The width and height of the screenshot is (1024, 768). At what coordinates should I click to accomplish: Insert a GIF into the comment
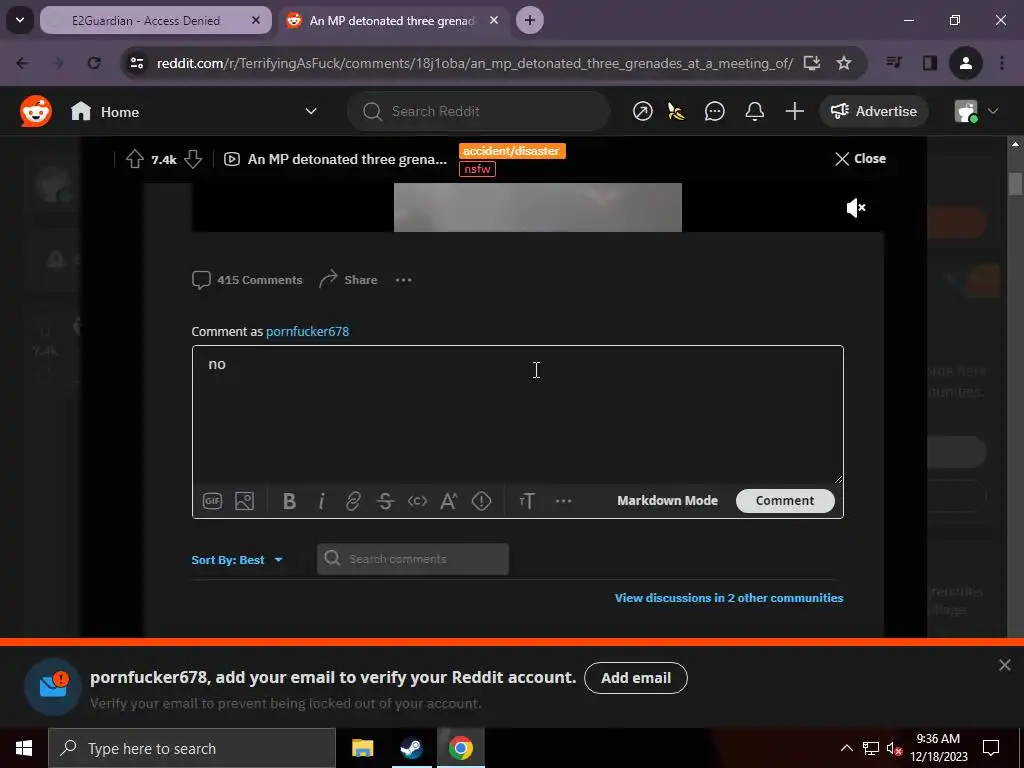pos(212,501)
